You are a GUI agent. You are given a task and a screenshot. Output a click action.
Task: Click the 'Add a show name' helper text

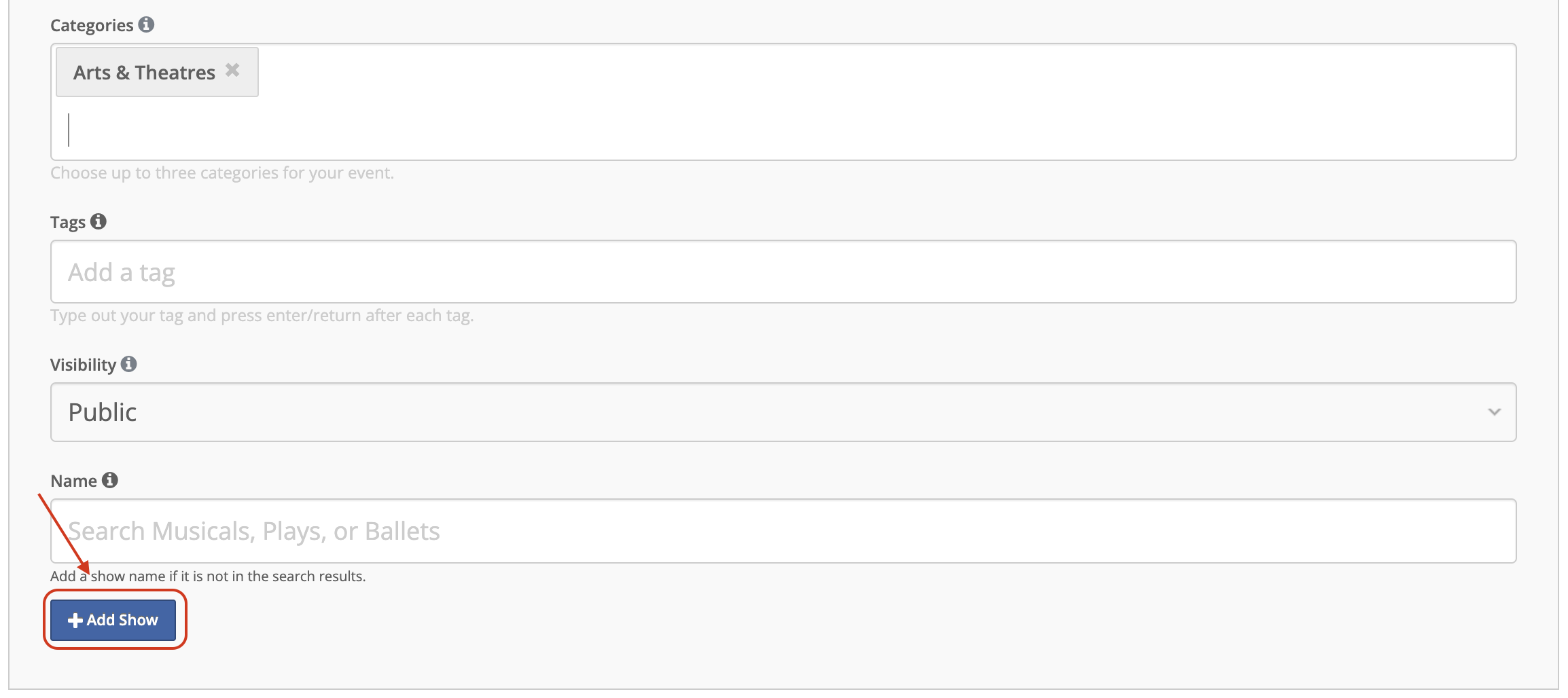coord(208,576)
